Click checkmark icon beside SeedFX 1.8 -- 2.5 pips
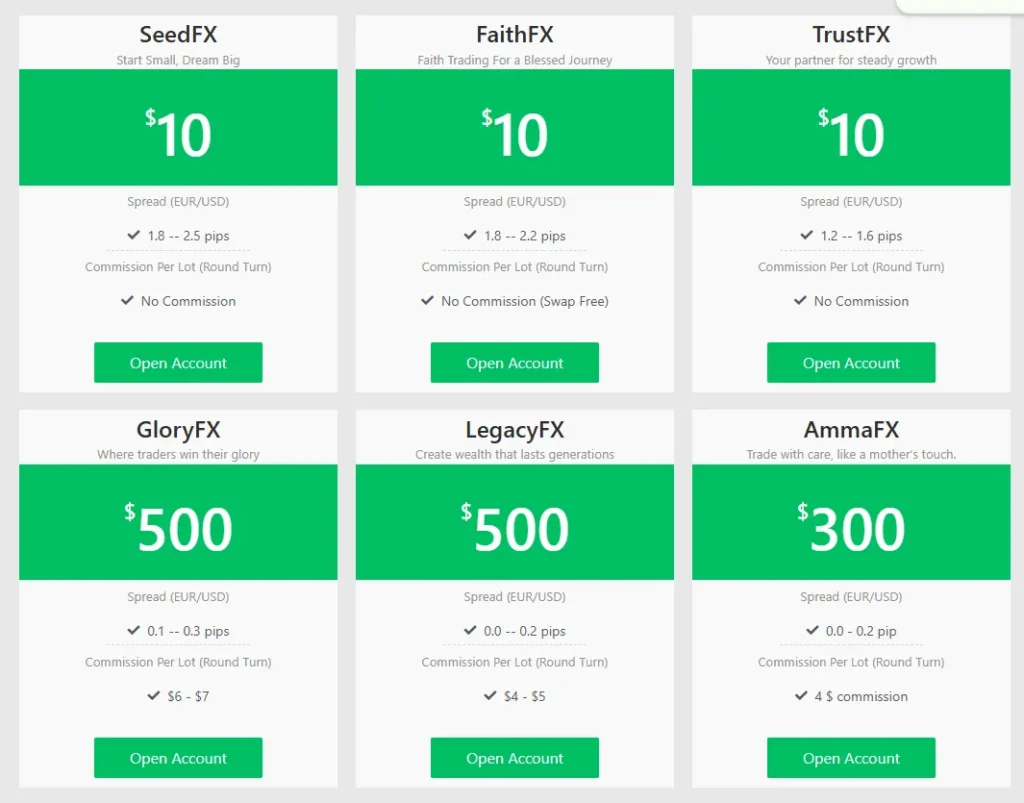Image resolution: width=1024 pixels, height=803 pixels. [134, 235]
